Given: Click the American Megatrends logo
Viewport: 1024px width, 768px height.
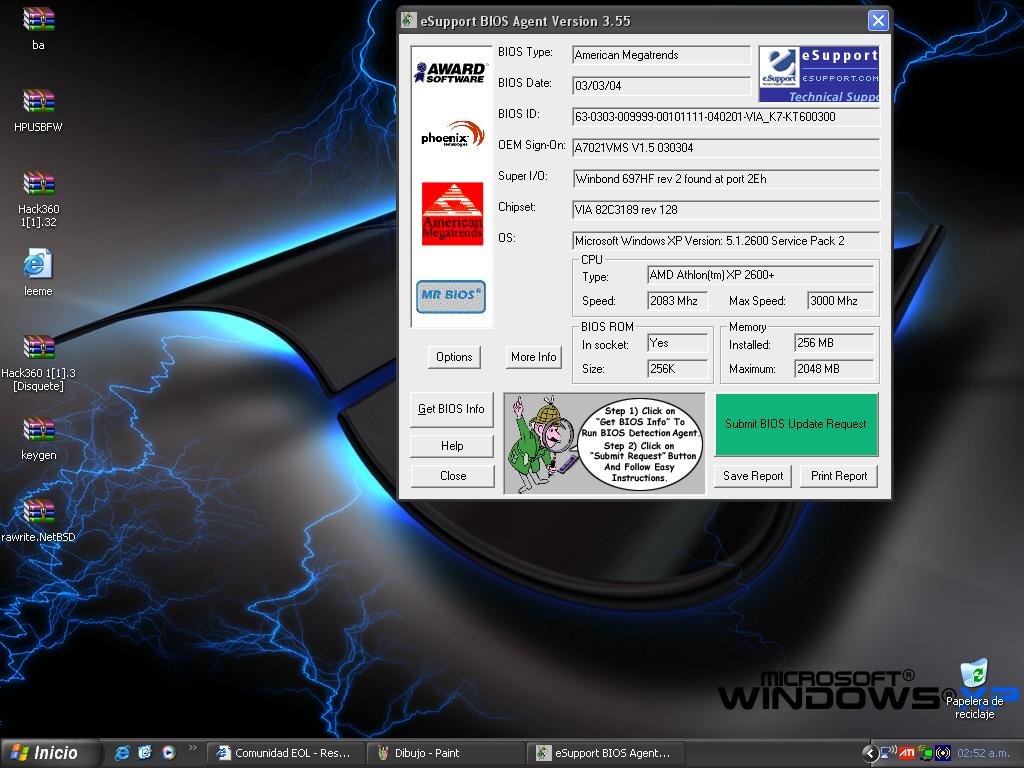Looking at the screenshot, I should [x=452, y=213].
